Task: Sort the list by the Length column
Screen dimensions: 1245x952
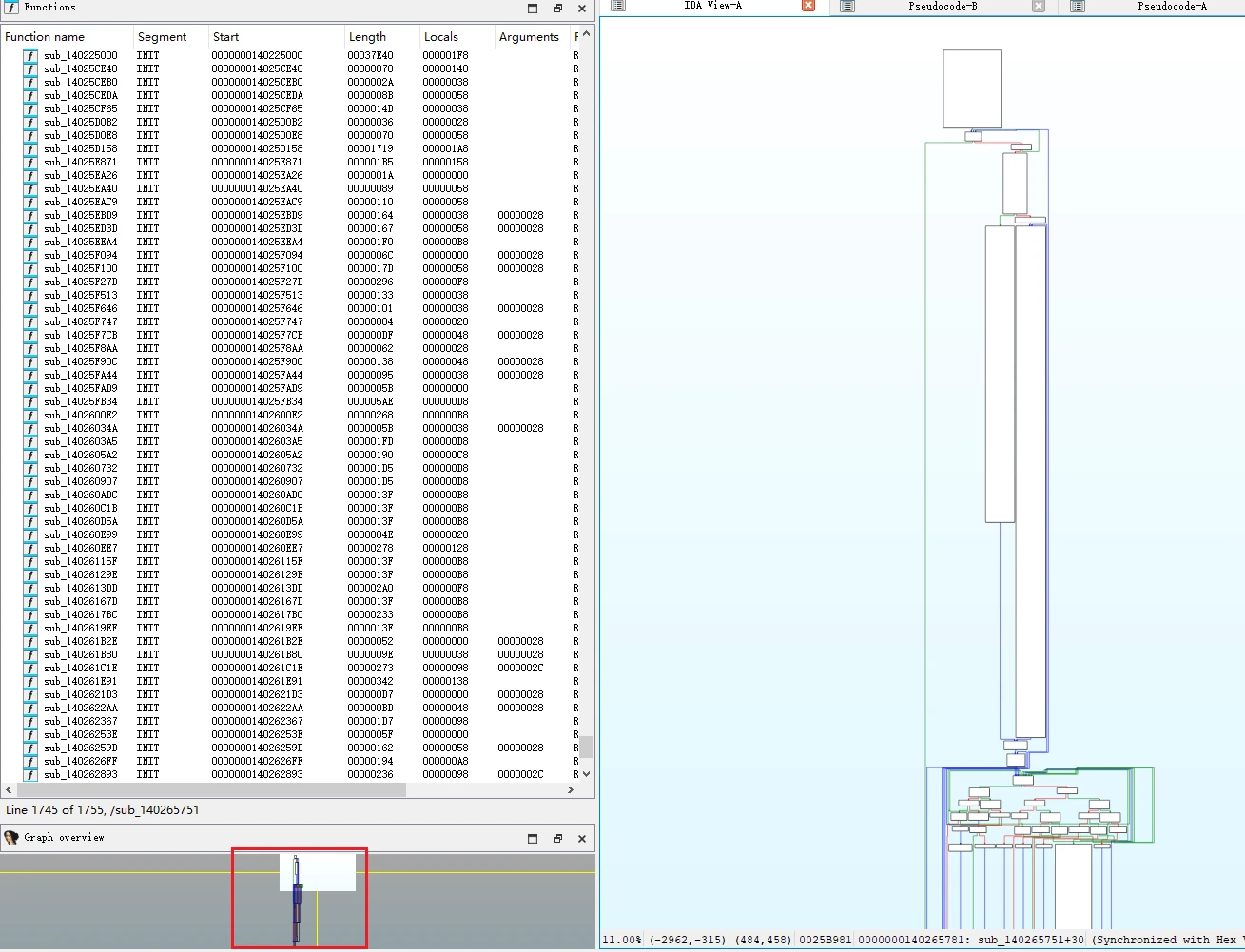Action: 367,37
